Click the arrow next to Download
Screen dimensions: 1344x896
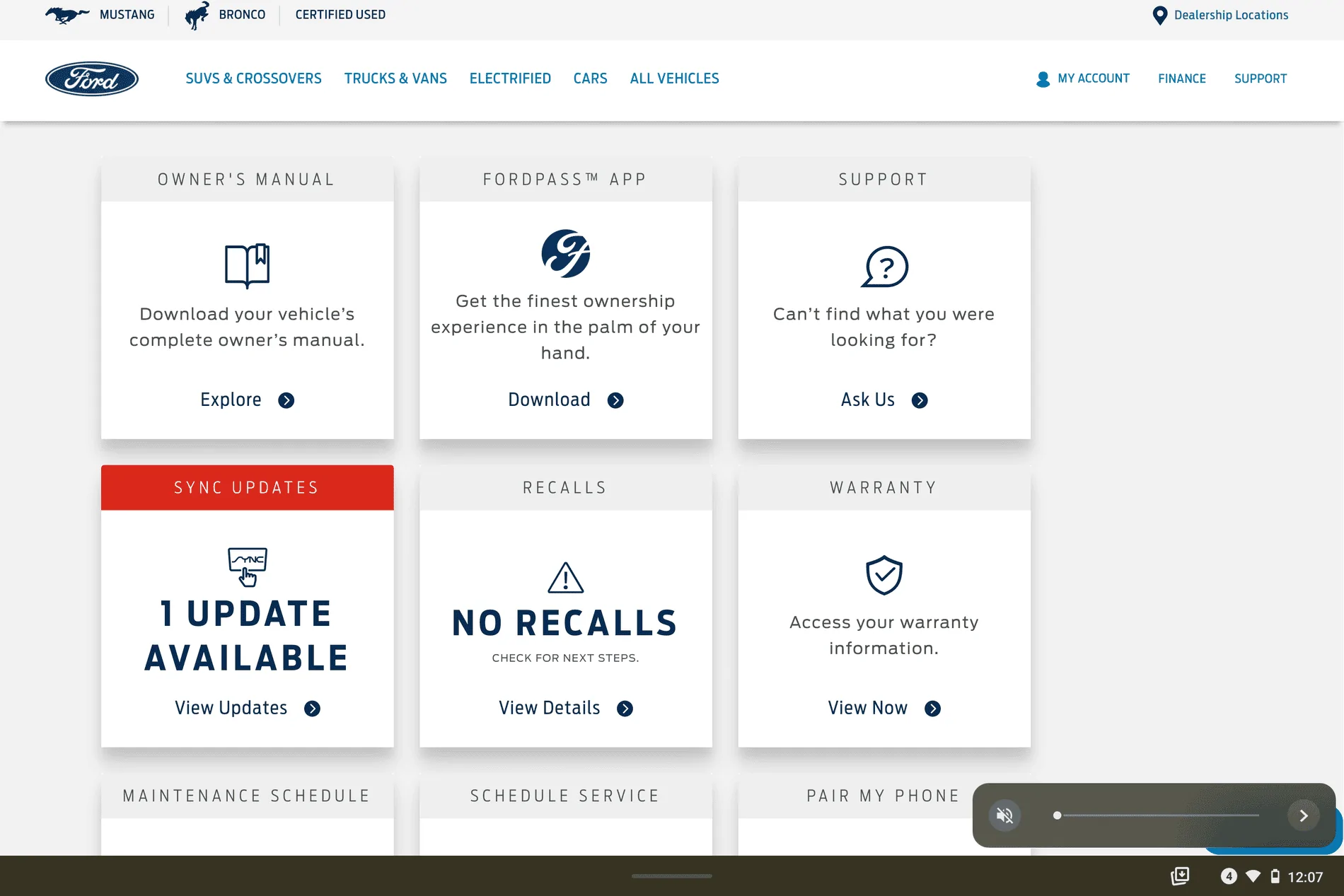pyautogui.click(x=615, y=400)
